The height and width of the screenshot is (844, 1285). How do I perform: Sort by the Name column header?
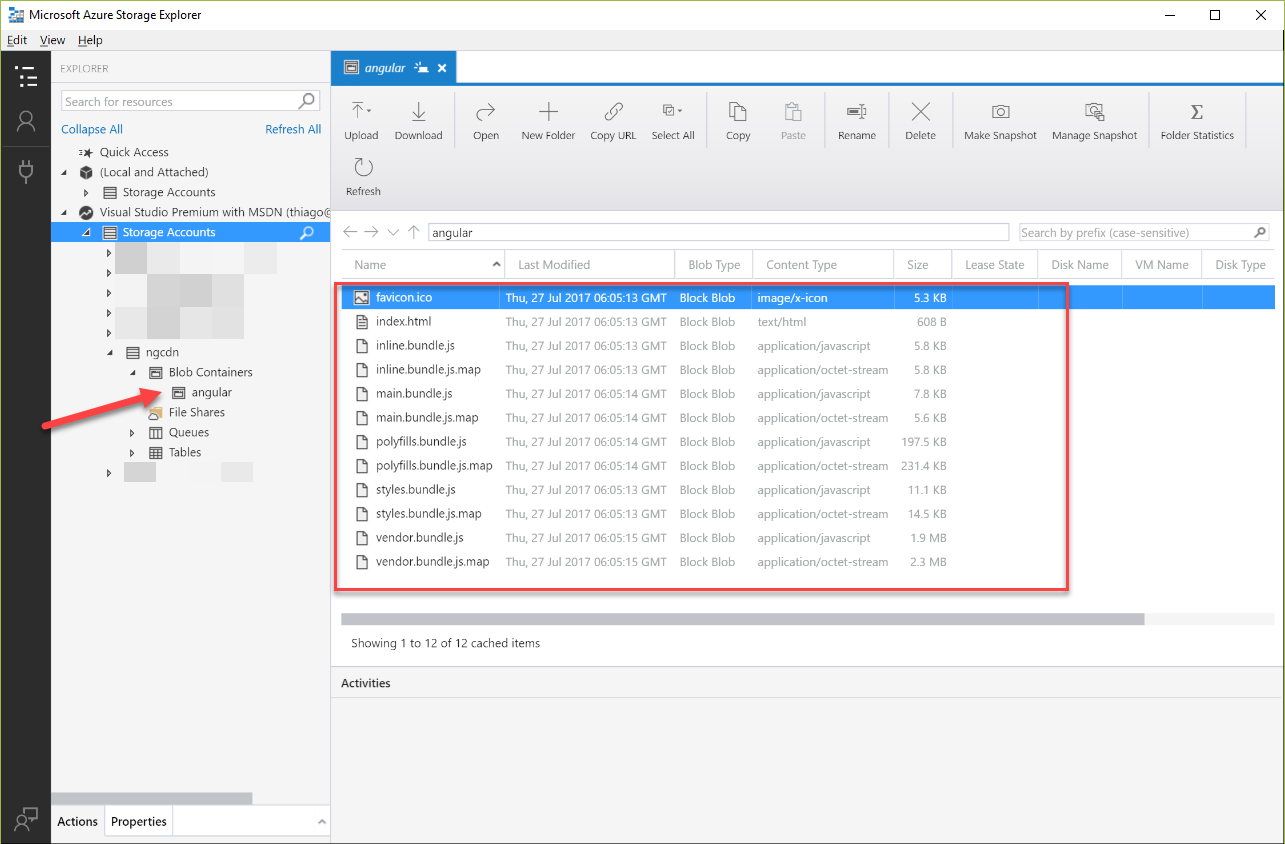pos(422,265)
